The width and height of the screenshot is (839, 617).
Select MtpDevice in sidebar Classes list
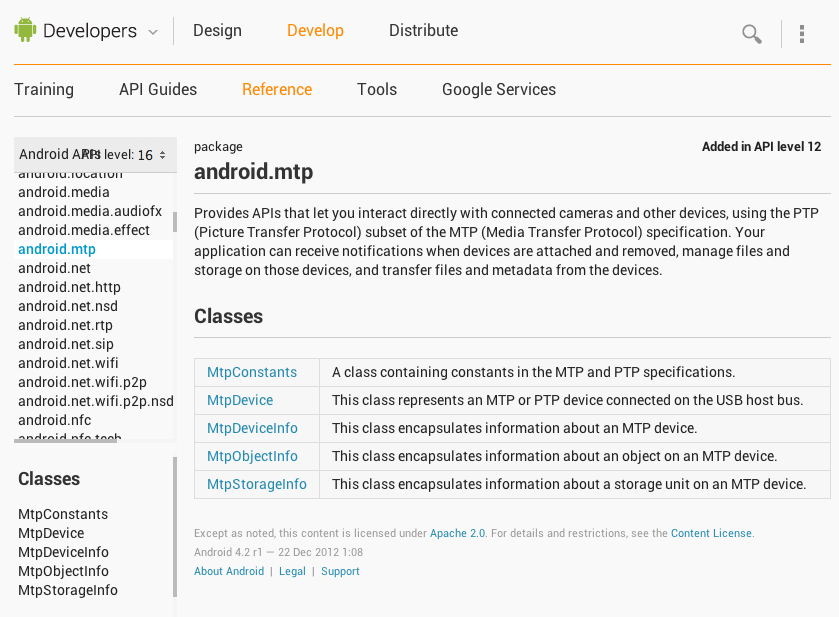51,533
